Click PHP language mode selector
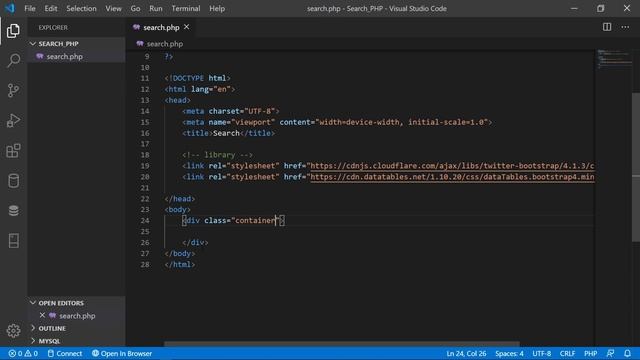Screen dimensions: 640x360 (590, 353)
